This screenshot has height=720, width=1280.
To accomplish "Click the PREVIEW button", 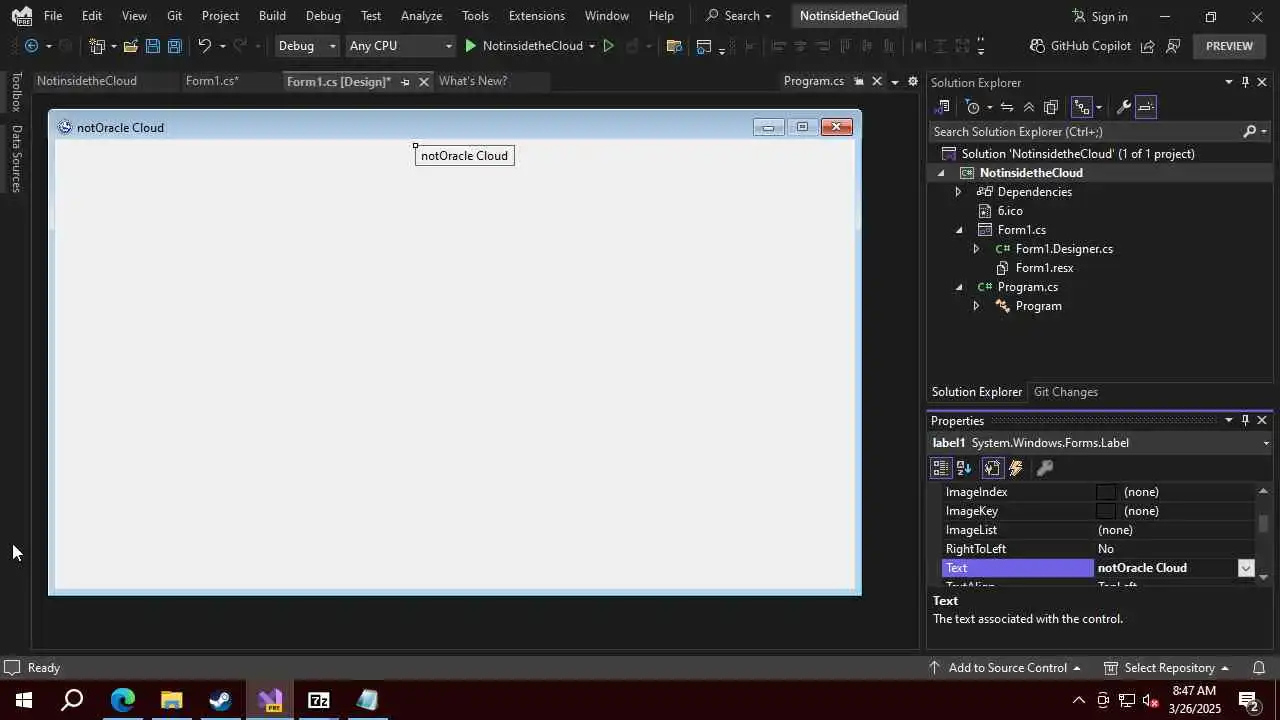I will (x=1229, y=46).
